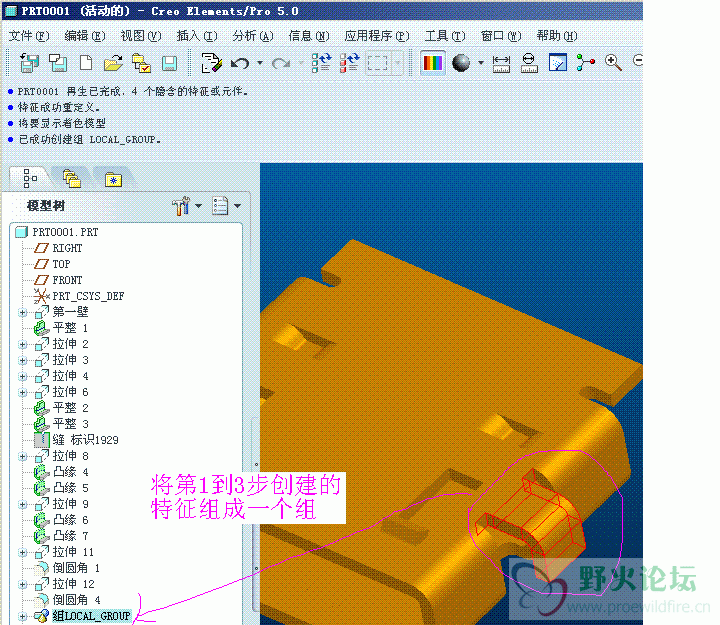Open the shading style dropdown arrow
The width and height of the screenshot is (720, 625).
click(481, 62)
